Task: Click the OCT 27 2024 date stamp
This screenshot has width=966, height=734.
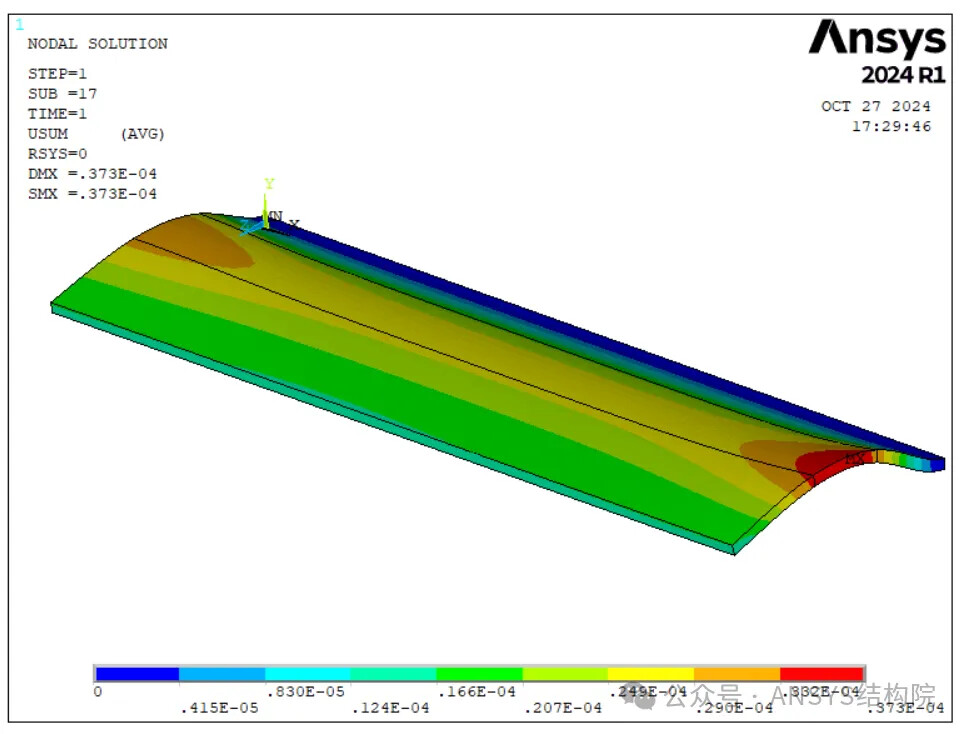Action: point(875,107)
